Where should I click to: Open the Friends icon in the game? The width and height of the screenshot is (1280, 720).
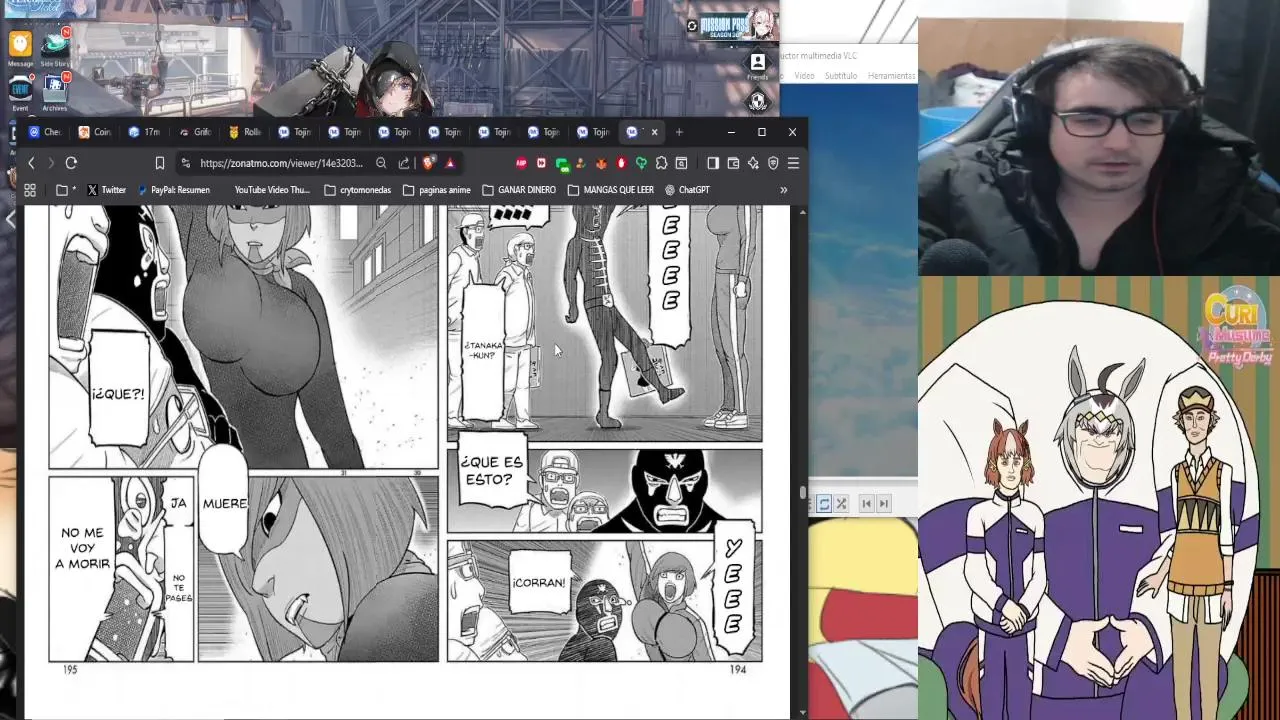[x=757, y=66]
